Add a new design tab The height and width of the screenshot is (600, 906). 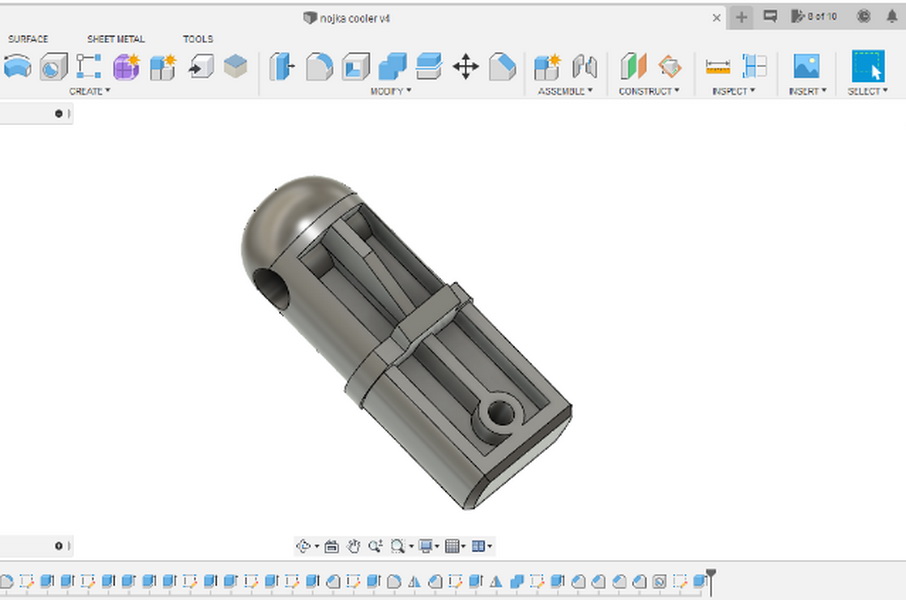(x=741, y=17)
